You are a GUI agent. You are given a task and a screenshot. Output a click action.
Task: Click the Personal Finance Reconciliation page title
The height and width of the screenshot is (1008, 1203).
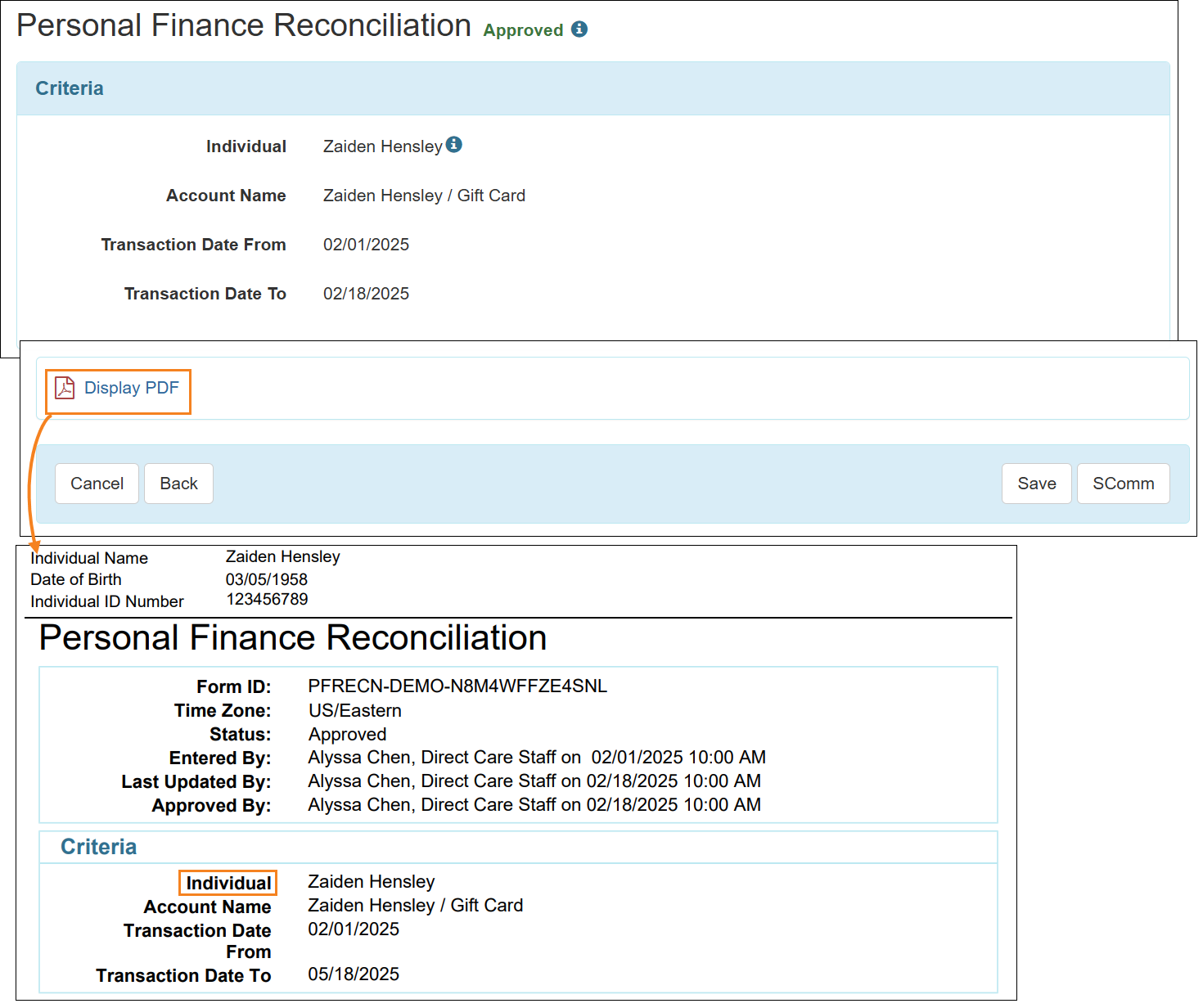pyautogui.click(x=244, y=26)
